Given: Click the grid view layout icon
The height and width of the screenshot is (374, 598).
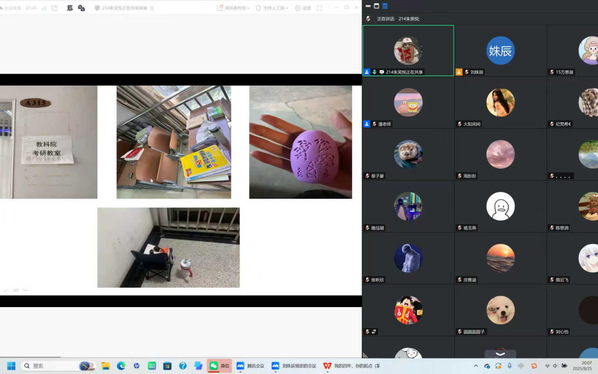Looking at the screenshot, I should 385,6.
